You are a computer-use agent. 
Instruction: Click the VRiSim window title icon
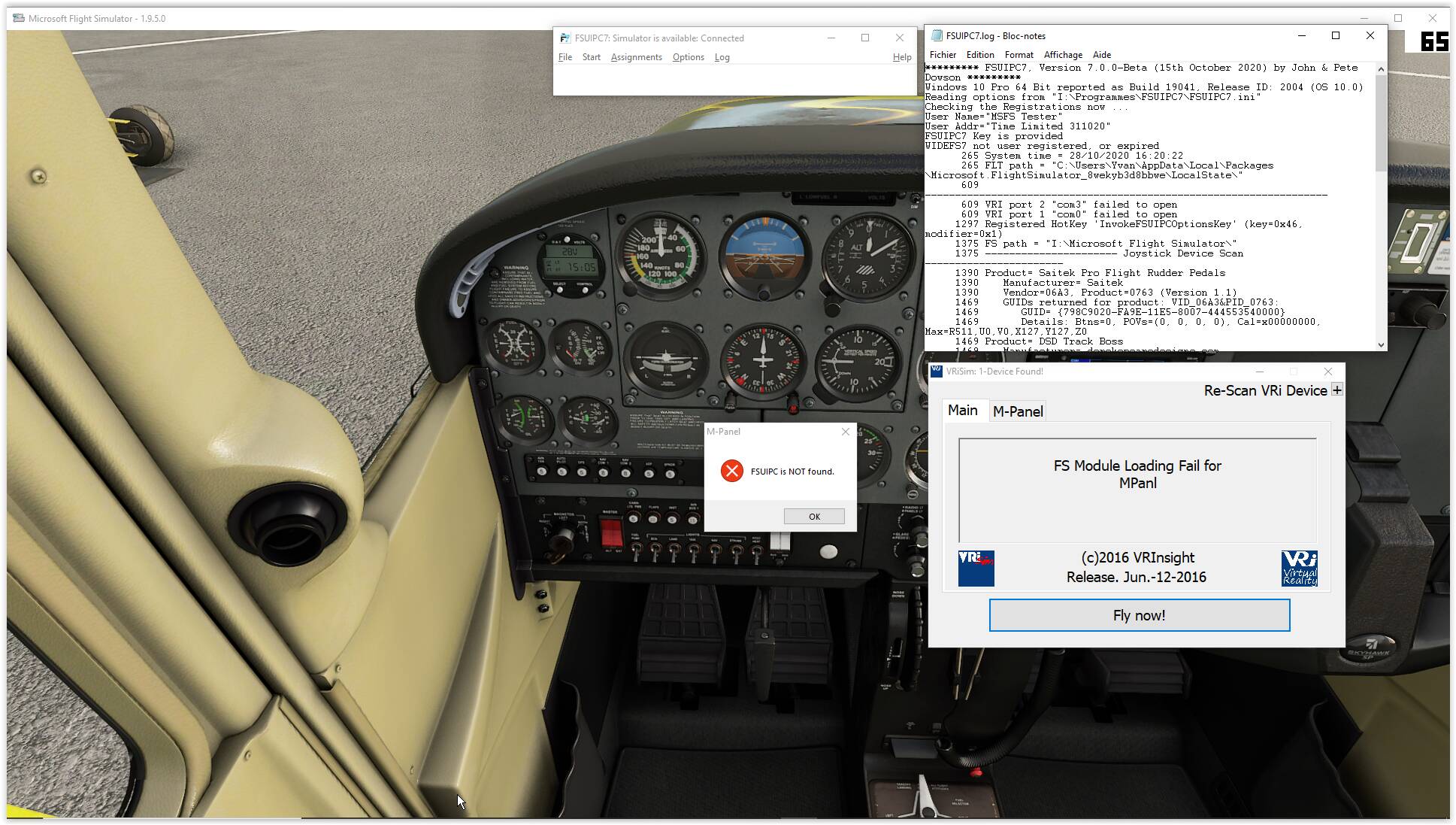(x=937, y=371)
